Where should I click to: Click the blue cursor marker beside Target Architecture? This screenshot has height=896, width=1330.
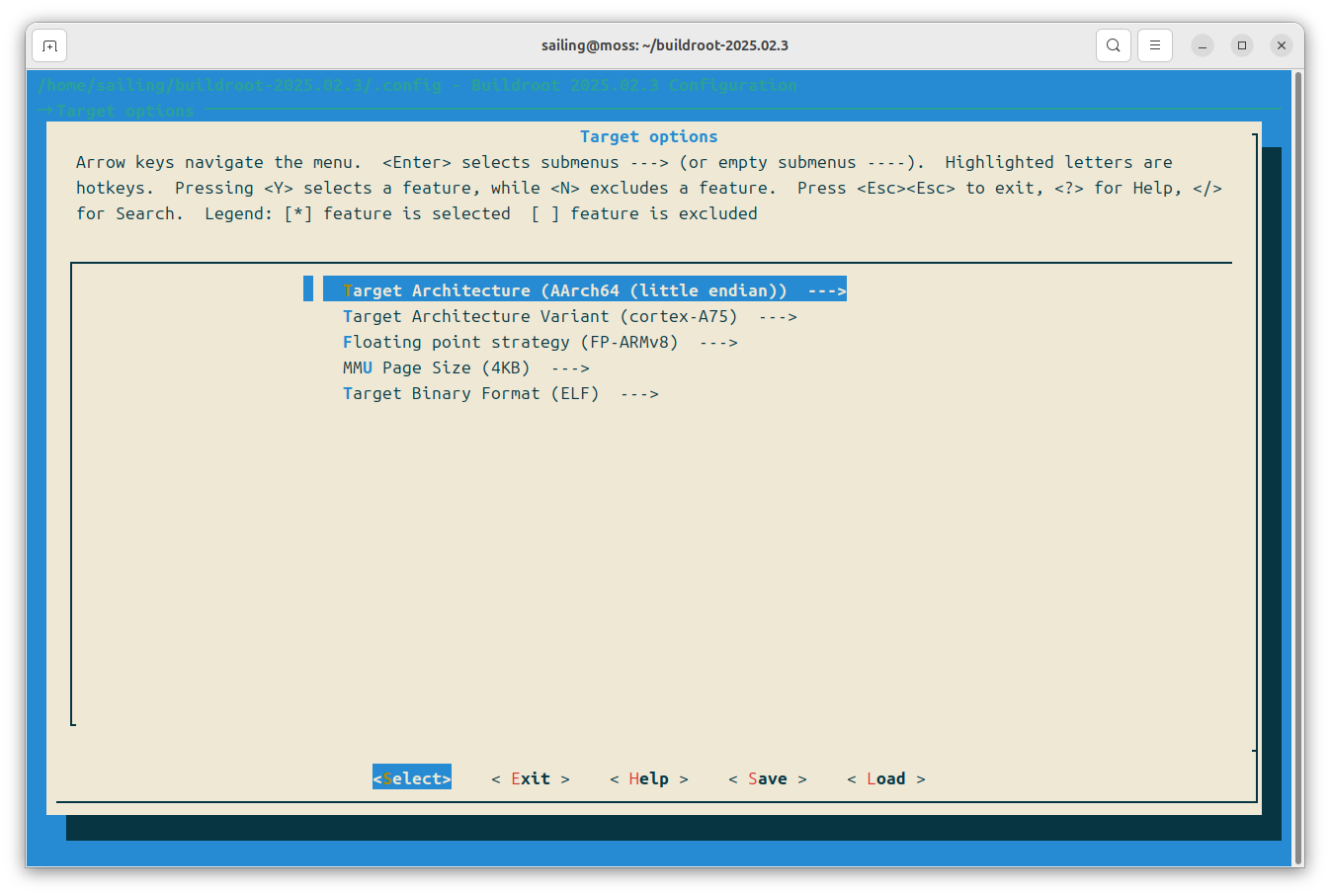pyautogui.click(x=308, y=288)
